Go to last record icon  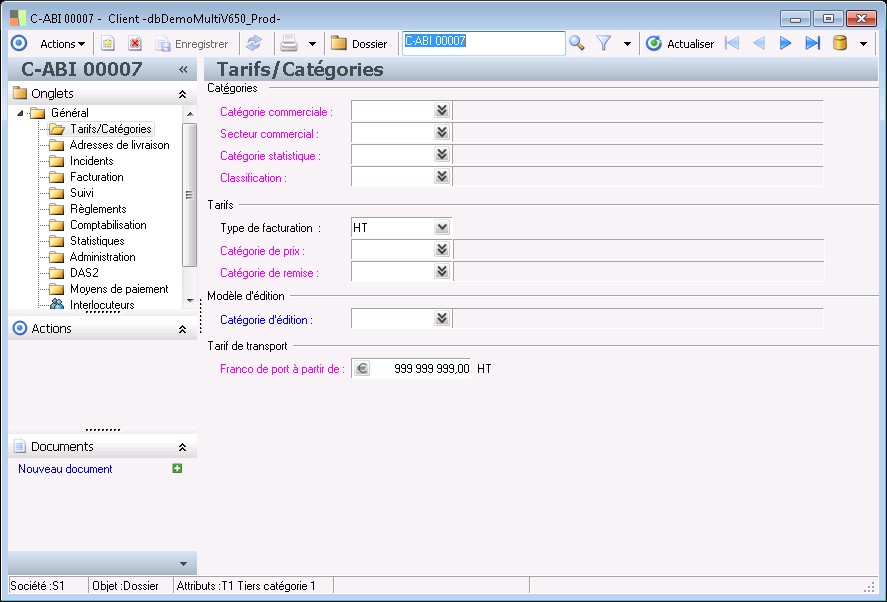[812, 43]
